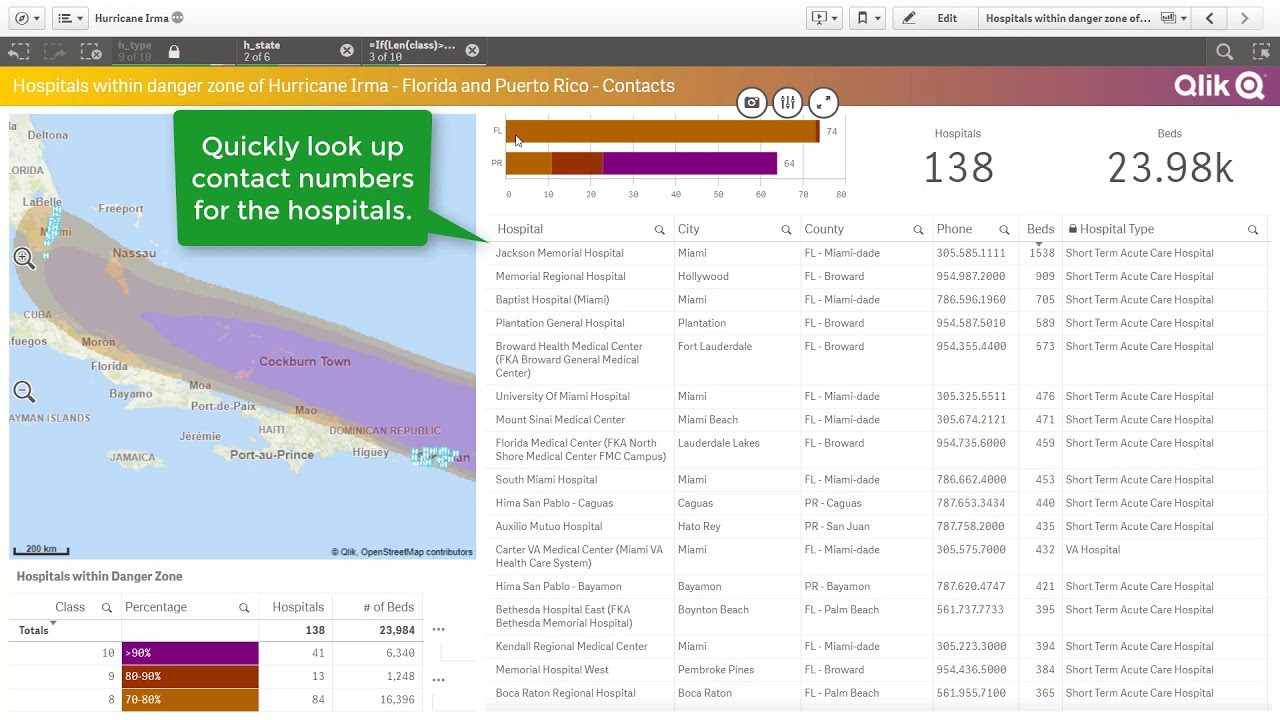This screenshot has height=720, width=1280.
Task: Expand the bar chart to full screen
Action: pyautogui.click(x=823, y=102)
